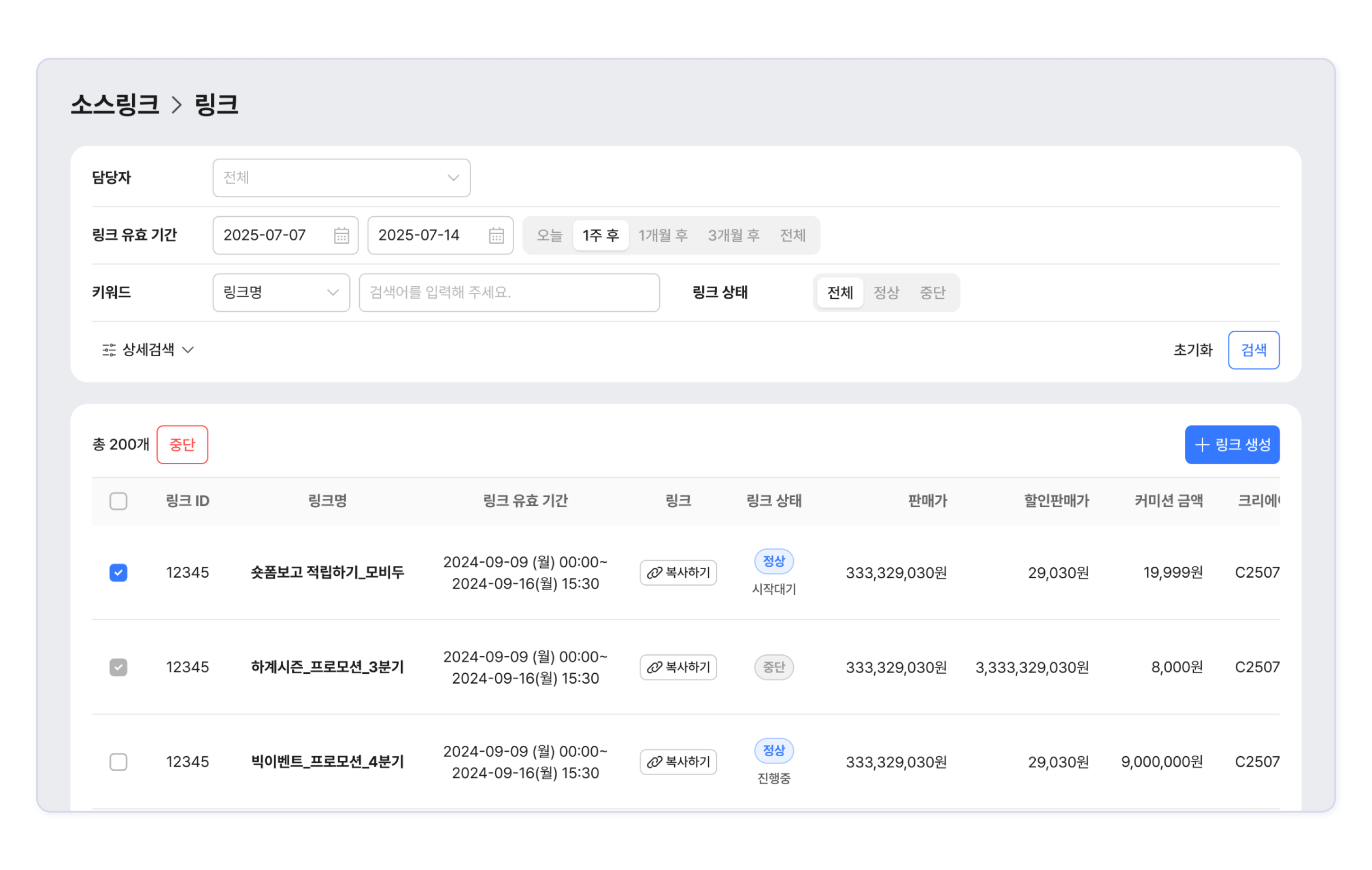1372x870 pixels.
Task: Click the keyword search input field
Action: coord(509,293)
